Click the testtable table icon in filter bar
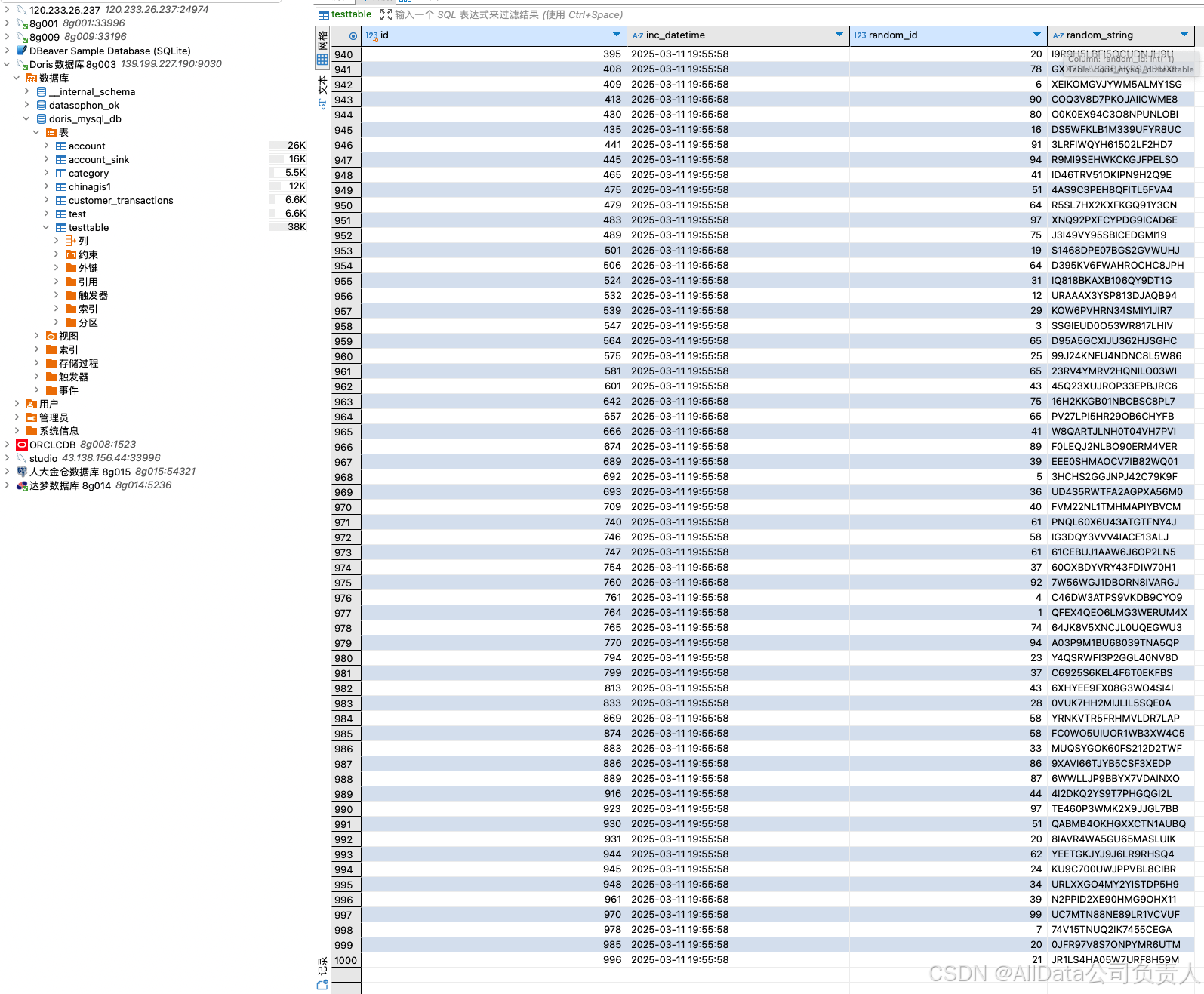Image resolution: width=1204 pixels, height=994 pixels. 323,15
